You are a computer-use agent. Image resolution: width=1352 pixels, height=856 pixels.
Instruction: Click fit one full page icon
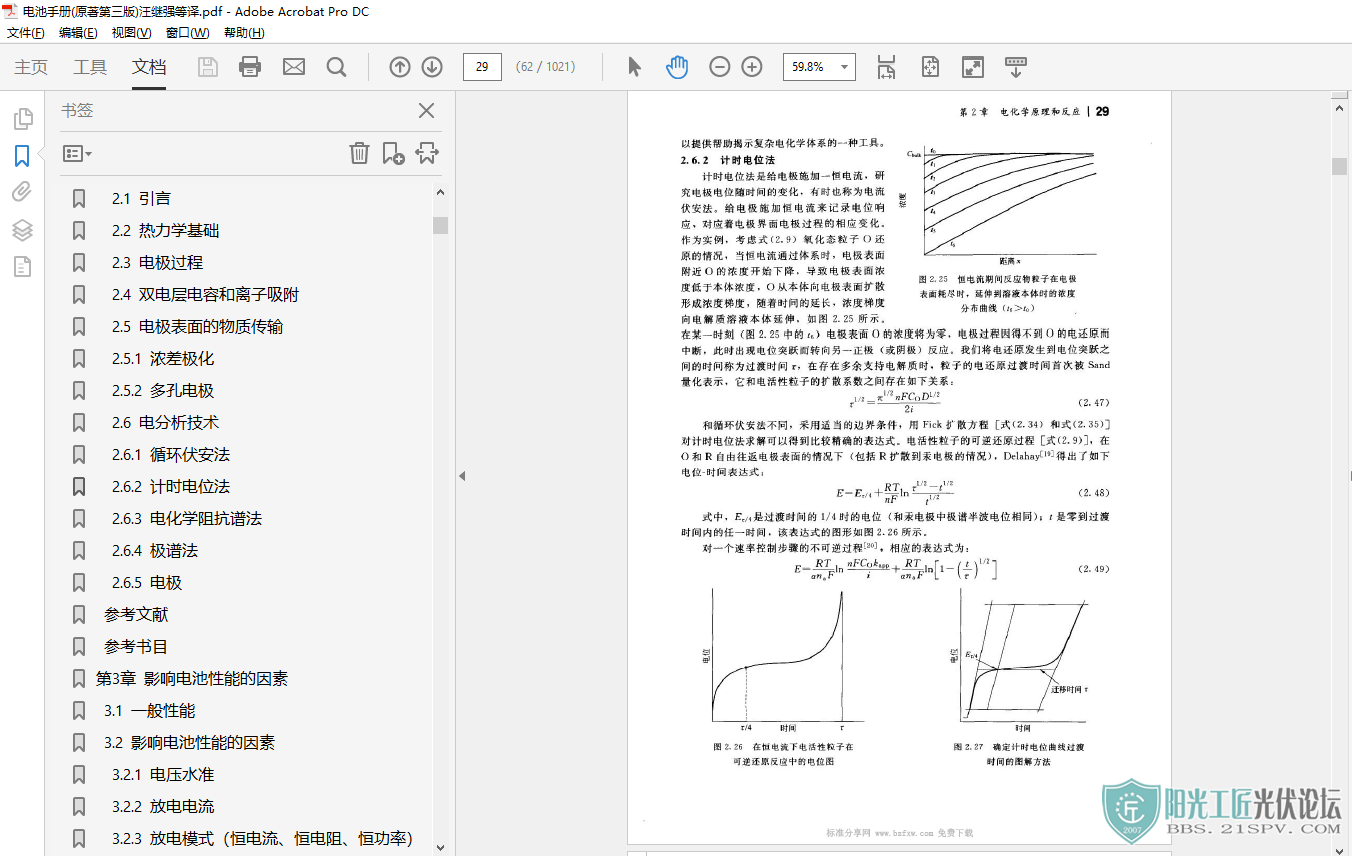[x=930, y=67]
